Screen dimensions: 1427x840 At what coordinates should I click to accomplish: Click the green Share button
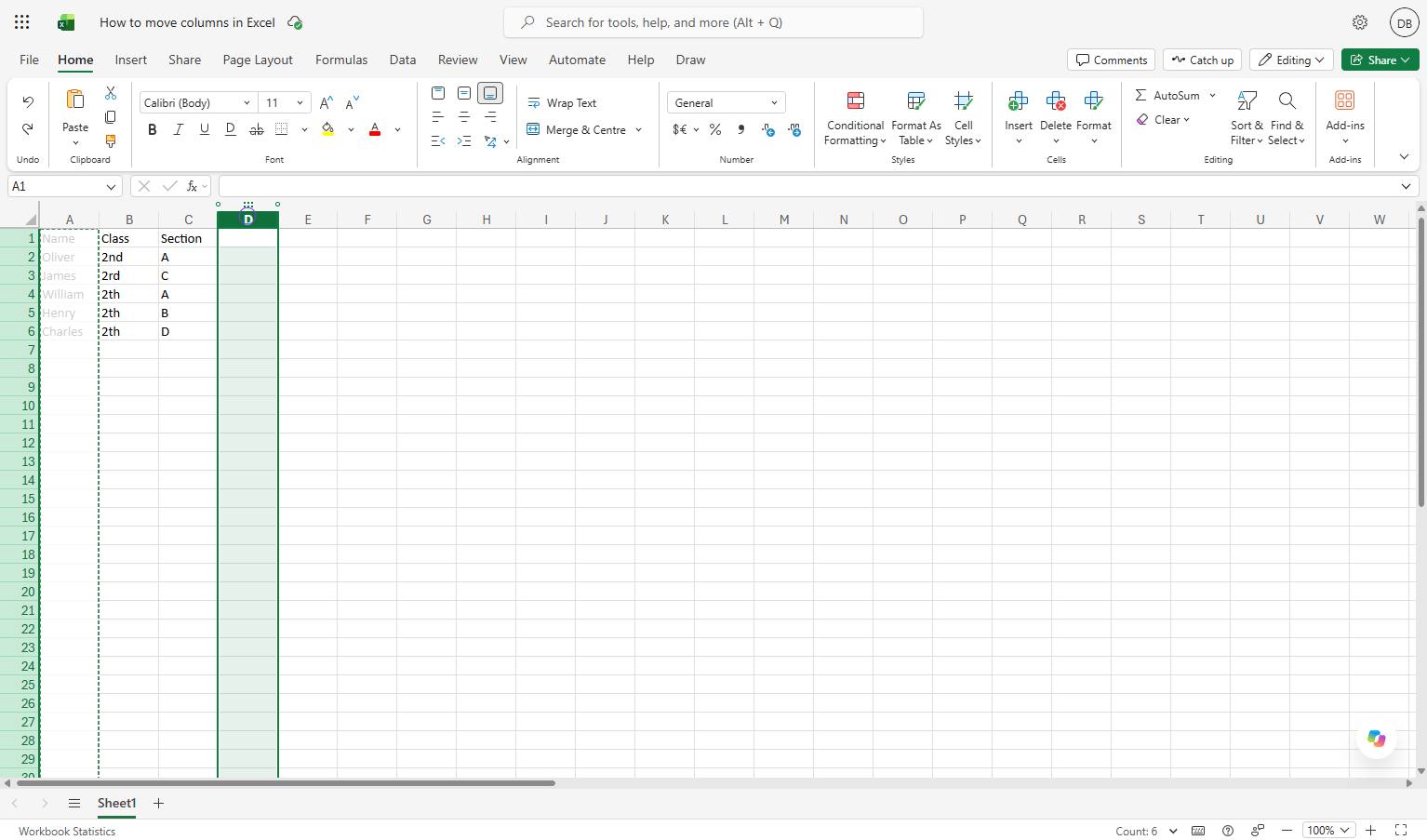tap(1380, 60)
